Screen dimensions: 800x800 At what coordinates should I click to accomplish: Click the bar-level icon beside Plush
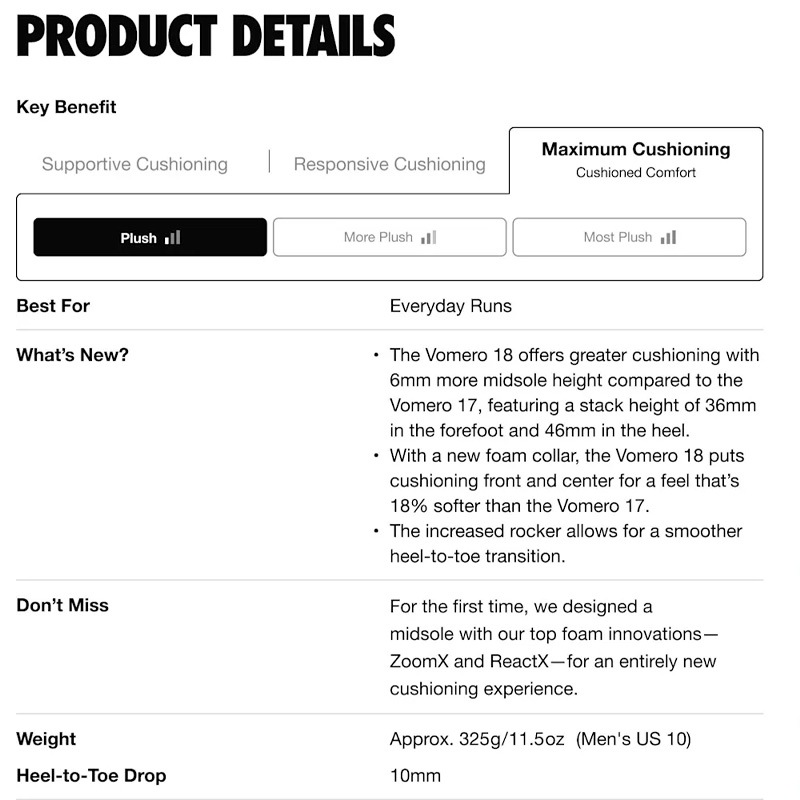pos(173,237)
